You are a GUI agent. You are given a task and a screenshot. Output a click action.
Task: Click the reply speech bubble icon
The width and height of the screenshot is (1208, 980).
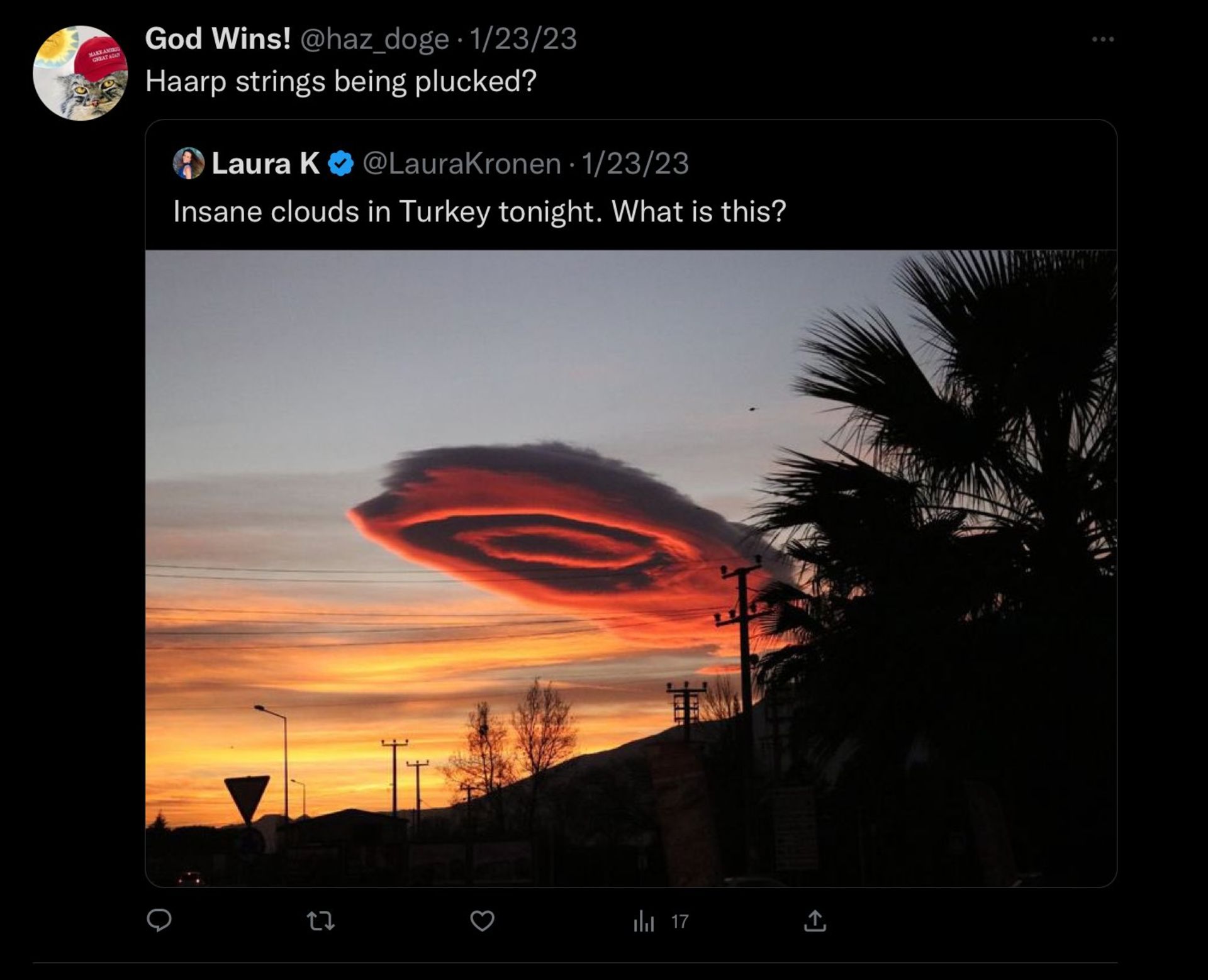click(x=159, y=921)
